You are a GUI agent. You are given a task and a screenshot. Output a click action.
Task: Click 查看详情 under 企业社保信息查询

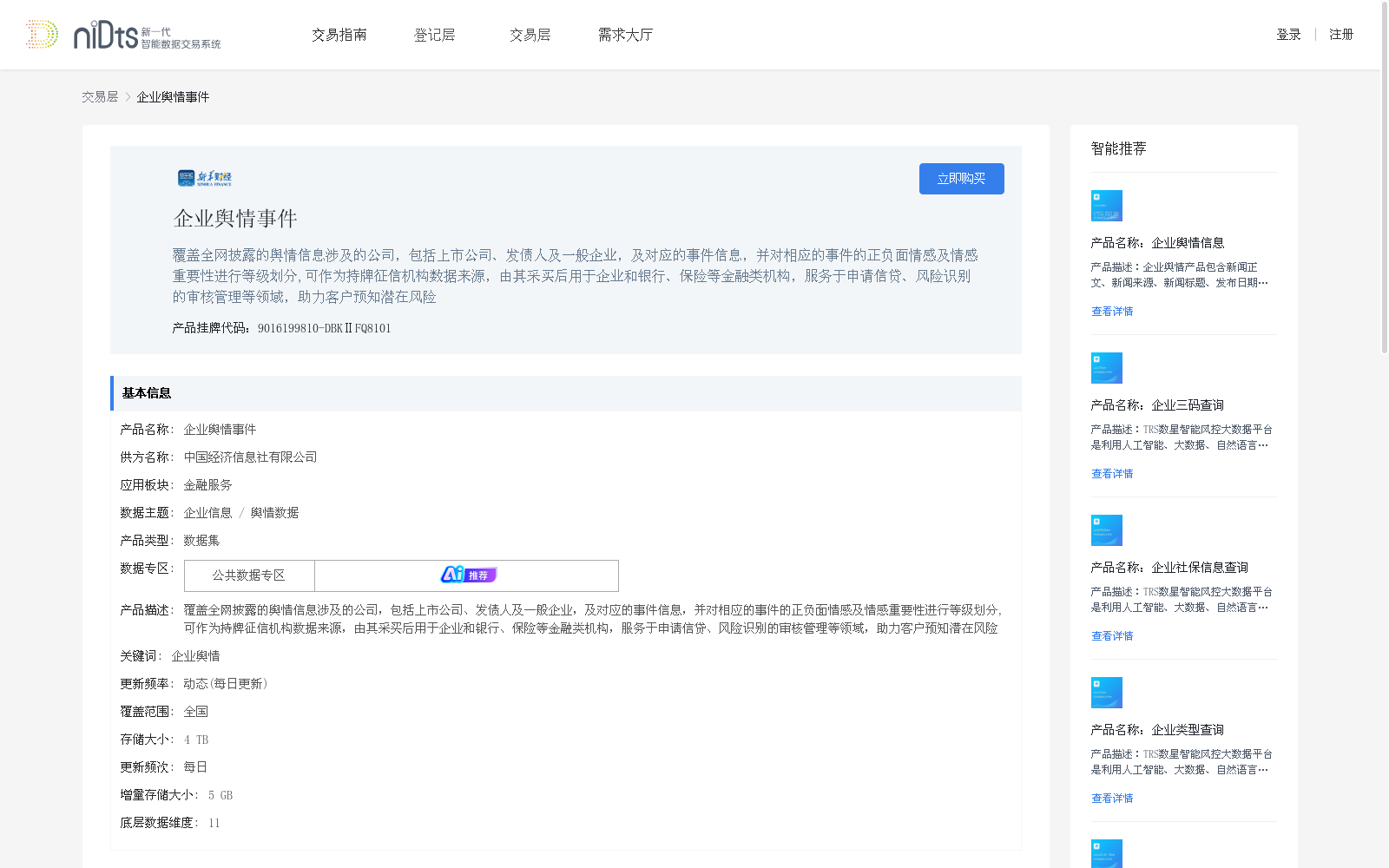coord(1112,636)
